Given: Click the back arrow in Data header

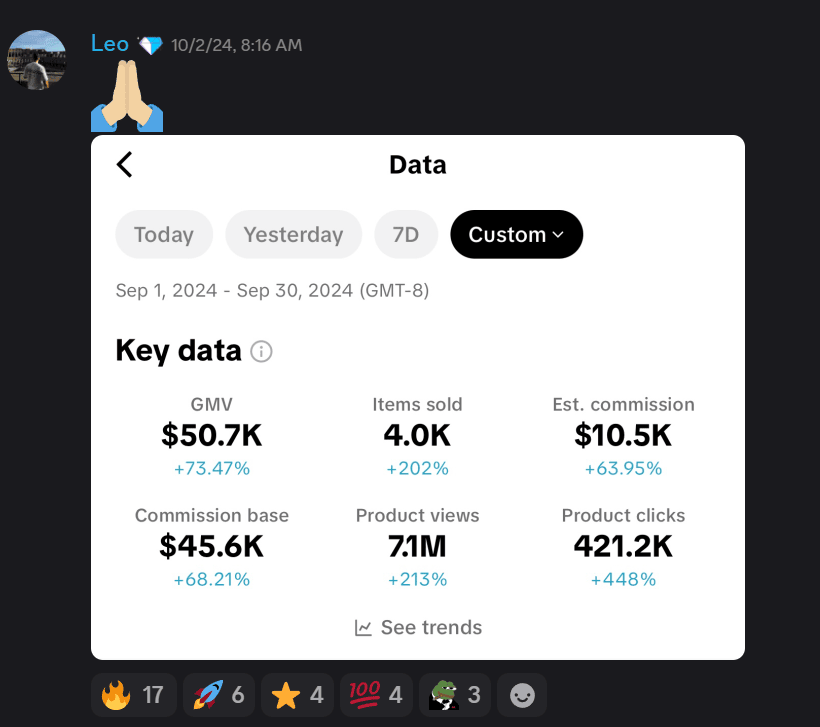Looking at the screenshot, I should (125, 165).
